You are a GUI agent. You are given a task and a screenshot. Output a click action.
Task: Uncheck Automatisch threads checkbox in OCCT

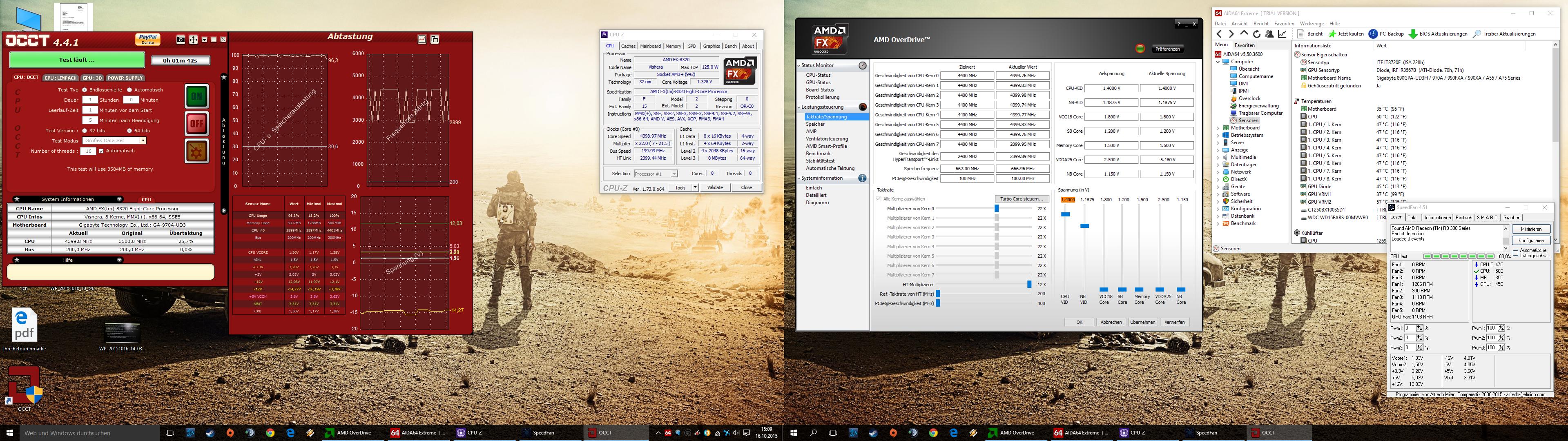point(101,151)
